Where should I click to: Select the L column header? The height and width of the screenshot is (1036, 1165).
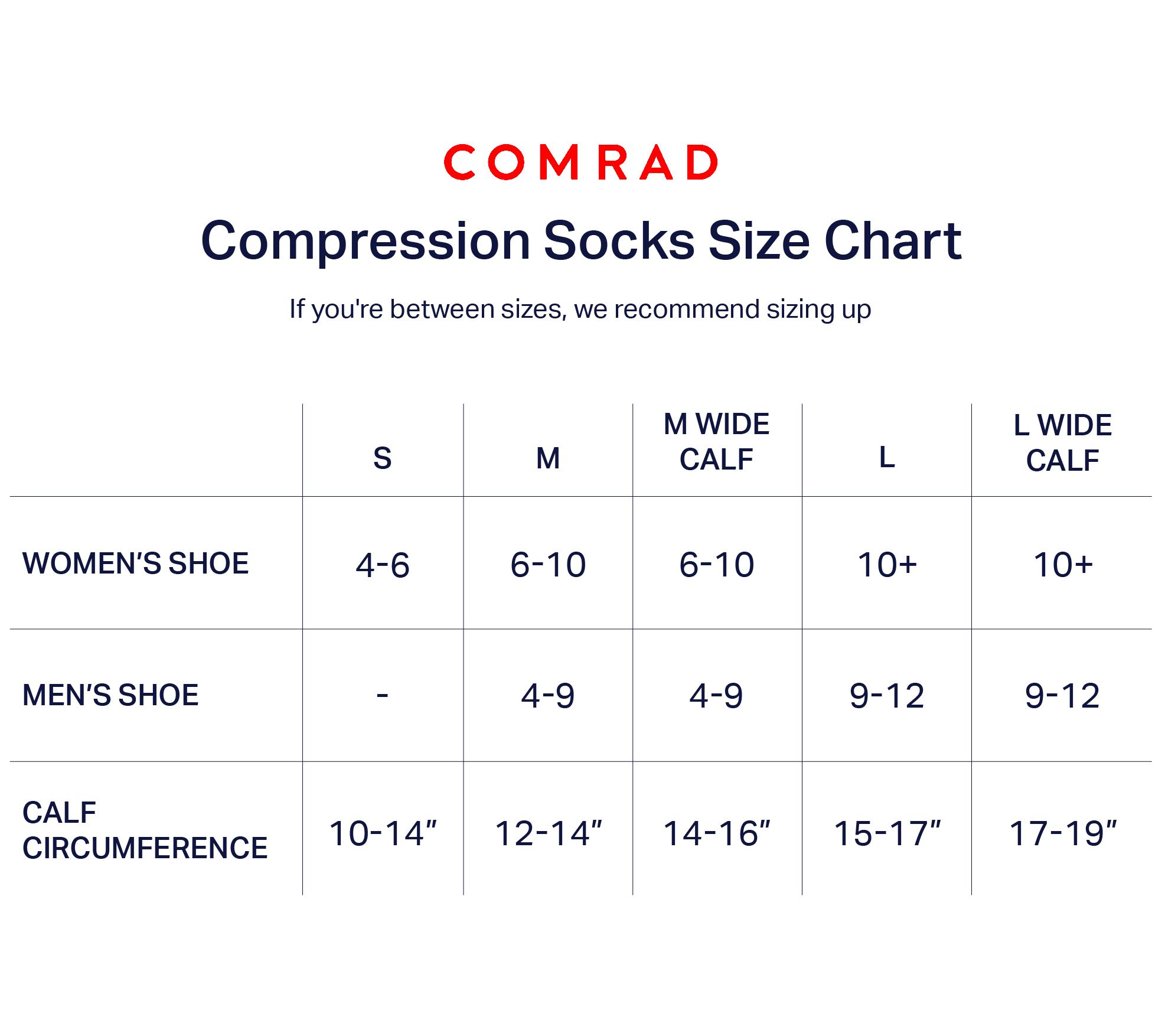point(887,457)
